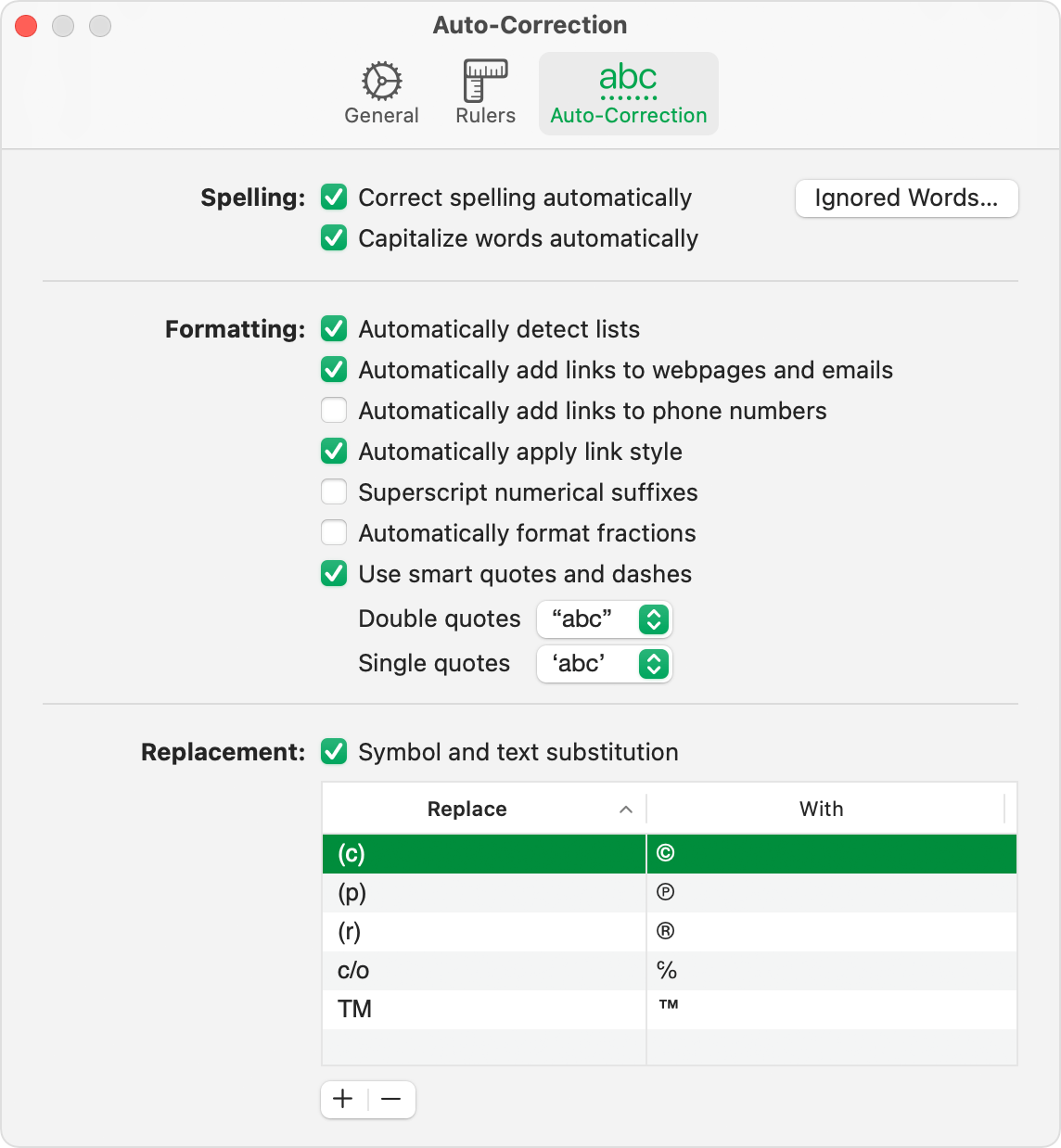1061x1148 pixels.
Task: Click the plus icon to add a substitution
Action: tap(343, 1099)
